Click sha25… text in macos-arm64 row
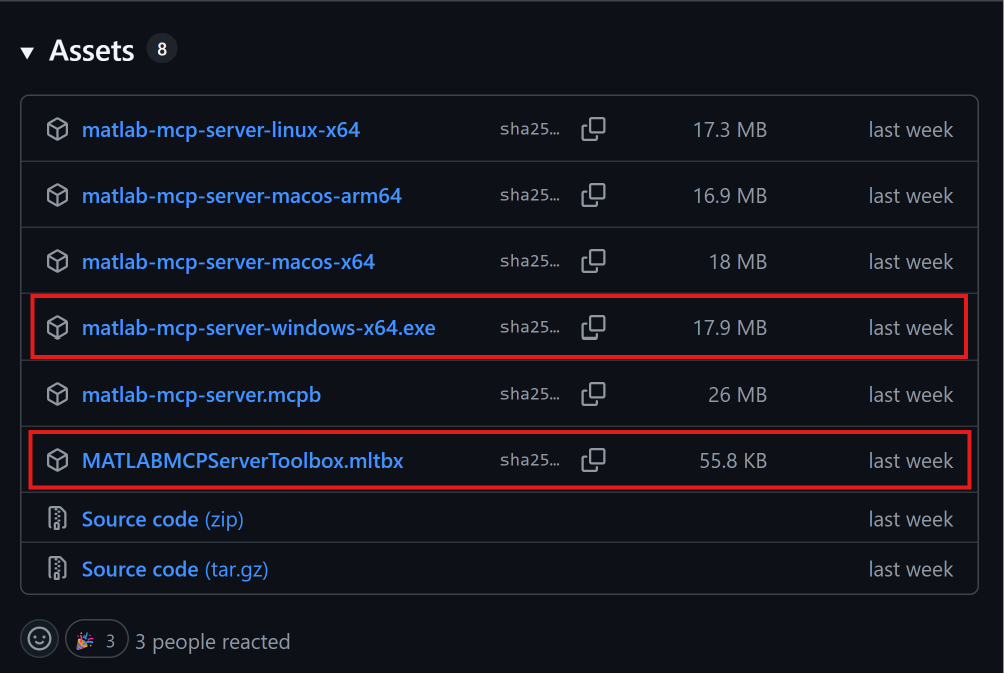The image size is (1004, 674). pyautogui.click(x=530, y=195)
